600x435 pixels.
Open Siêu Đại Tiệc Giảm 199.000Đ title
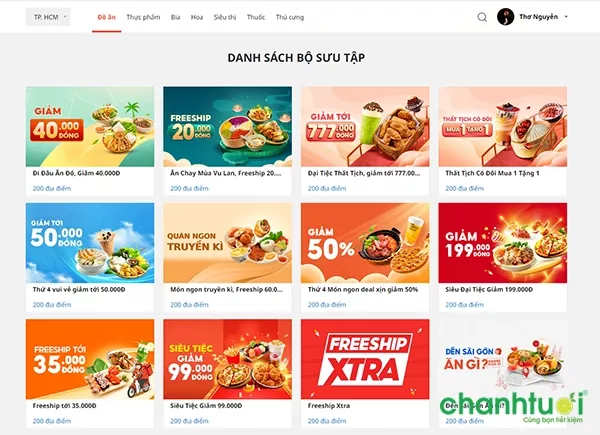(489, 290)
